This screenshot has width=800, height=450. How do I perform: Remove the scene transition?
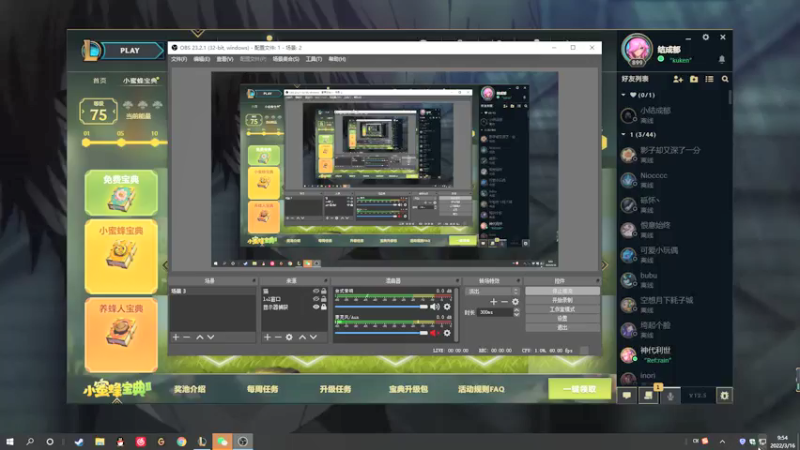point(505,302)
